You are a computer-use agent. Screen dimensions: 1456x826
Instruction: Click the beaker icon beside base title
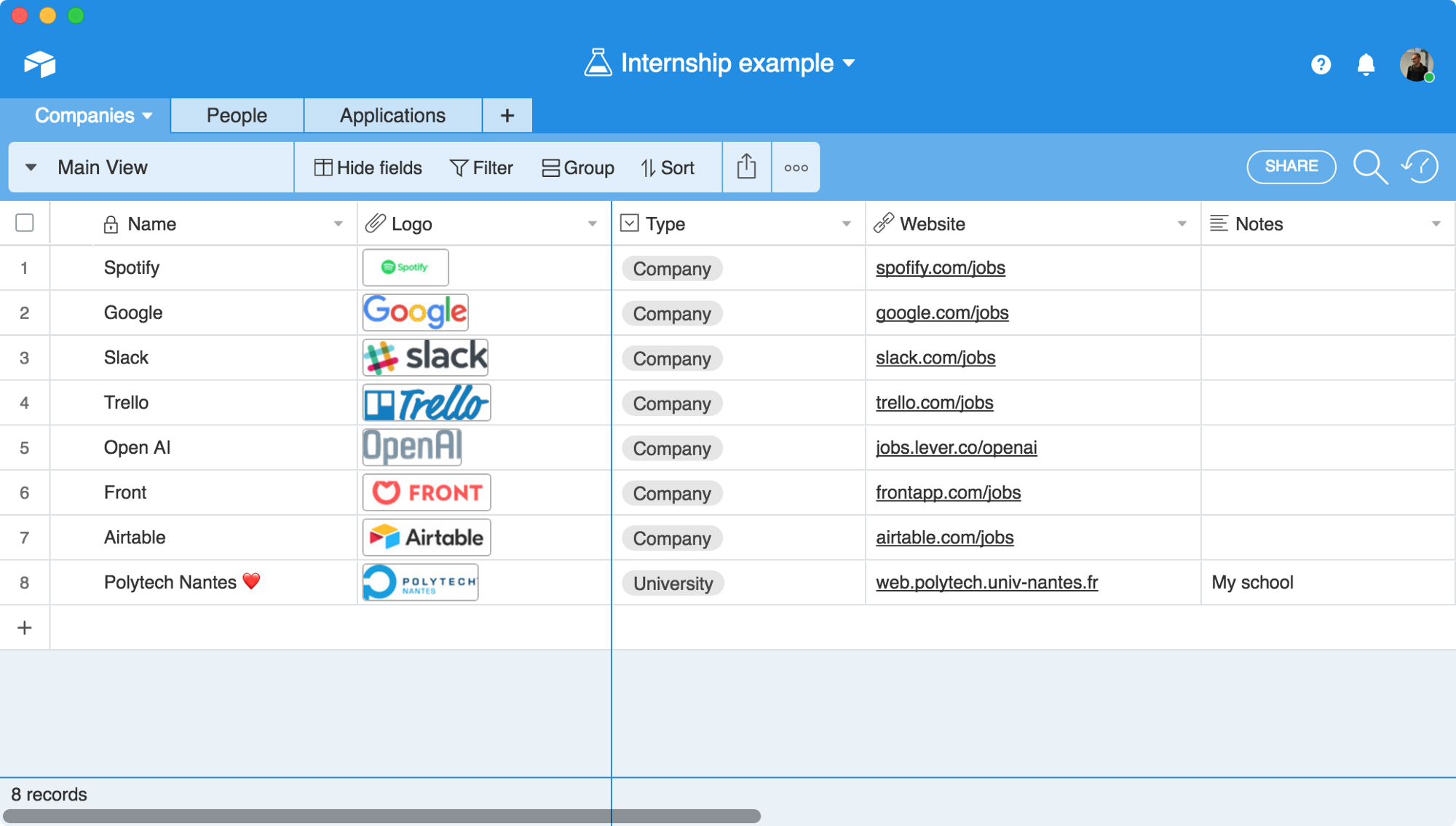(598, 63)
